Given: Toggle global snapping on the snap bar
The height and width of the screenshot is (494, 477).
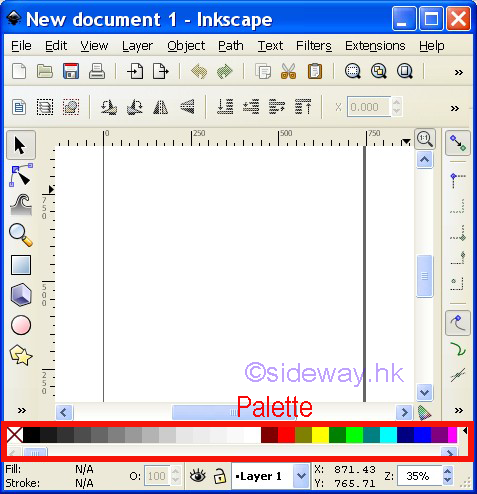Looking at the screenshot, I should tap(458, 143).
